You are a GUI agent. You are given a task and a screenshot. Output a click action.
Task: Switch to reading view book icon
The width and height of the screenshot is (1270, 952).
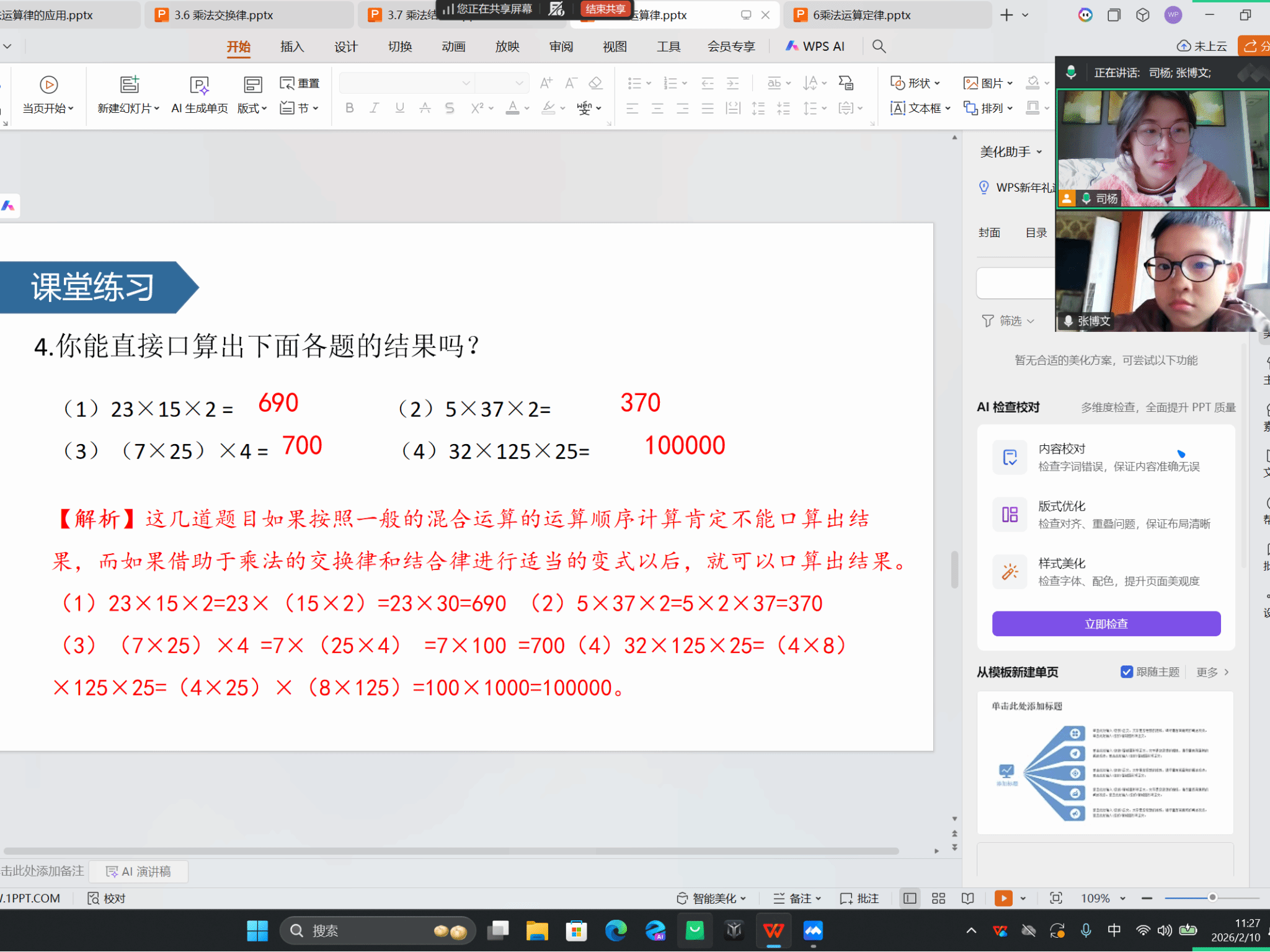point(967,898)
